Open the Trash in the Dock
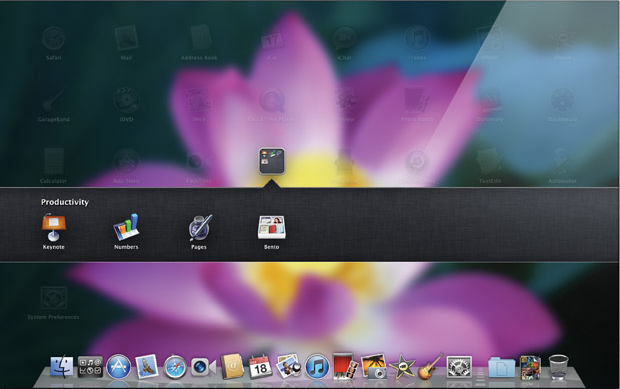The height and width of the screenshot is (389, 620). tap(558, 367)
